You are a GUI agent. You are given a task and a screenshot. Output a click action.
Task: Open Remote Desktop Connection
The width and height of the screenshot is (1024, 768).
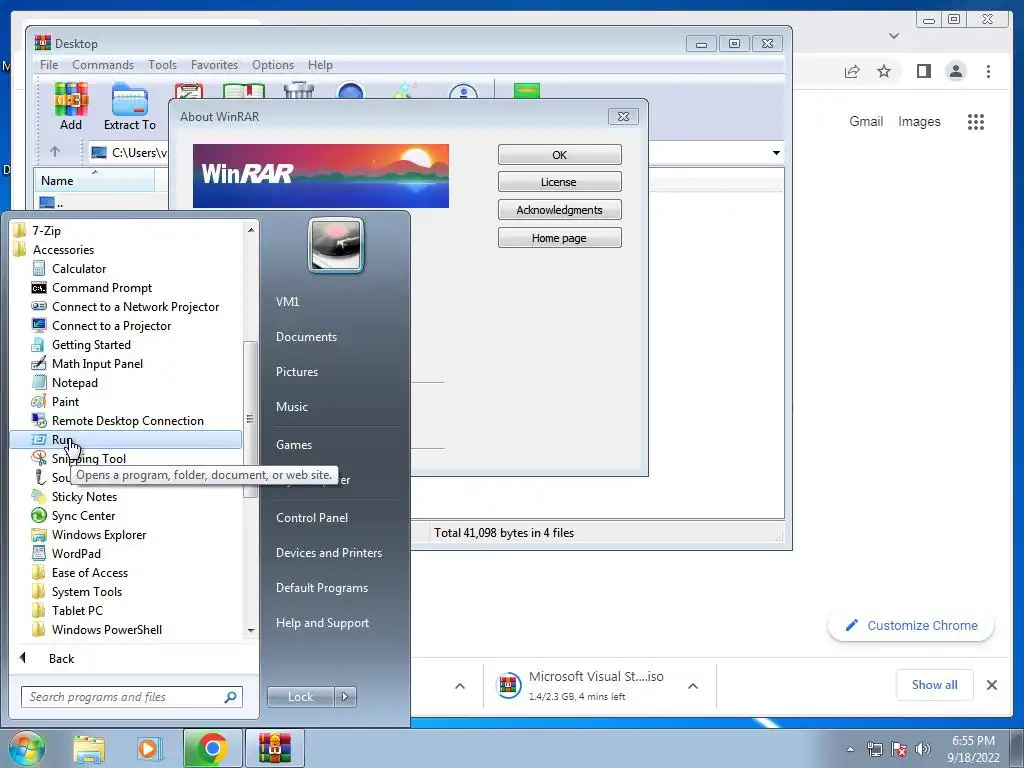coord(127,421)
